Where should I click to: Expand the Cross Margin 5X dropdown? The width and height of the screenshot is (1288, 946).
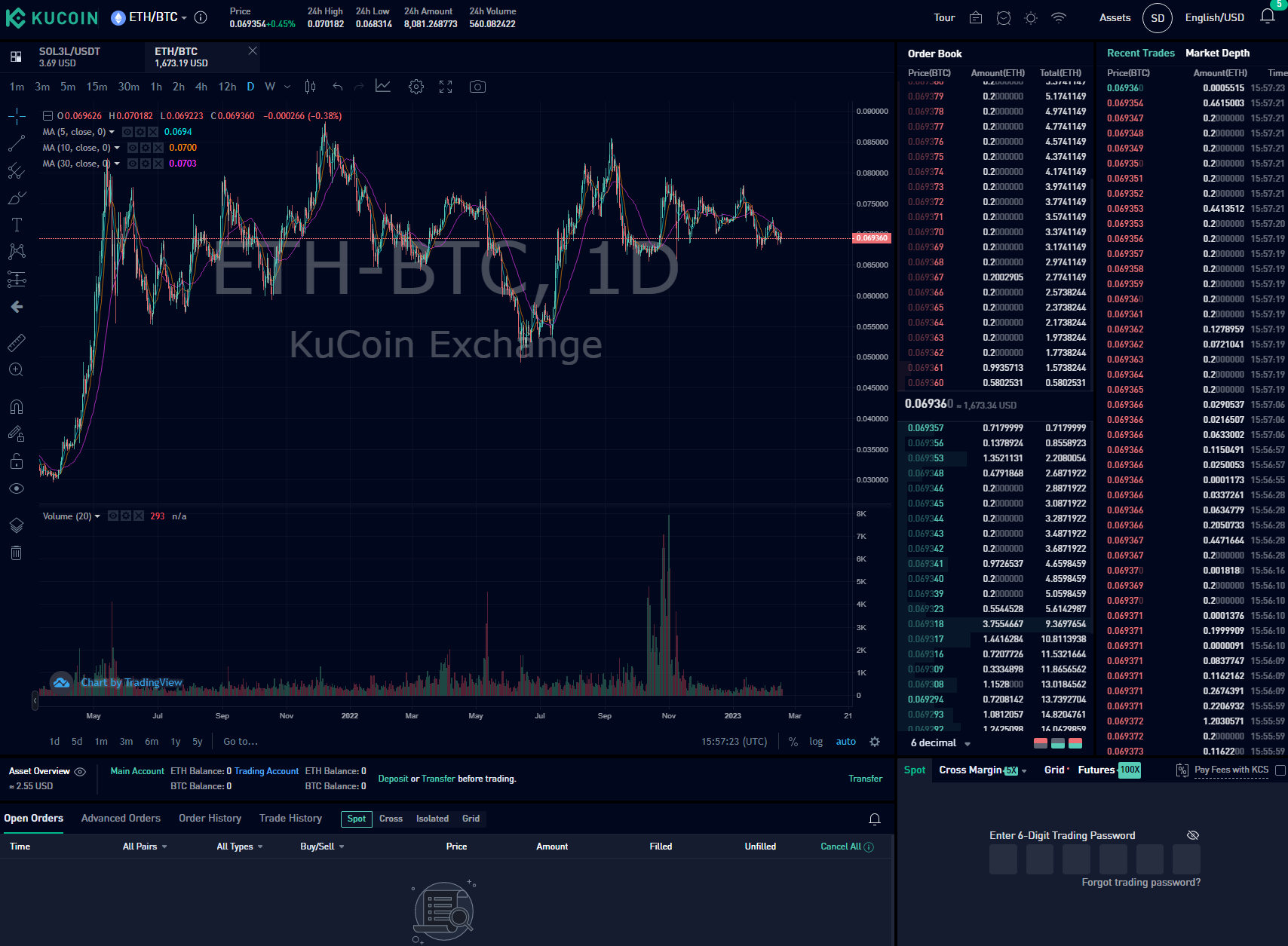pos(1024,771)
